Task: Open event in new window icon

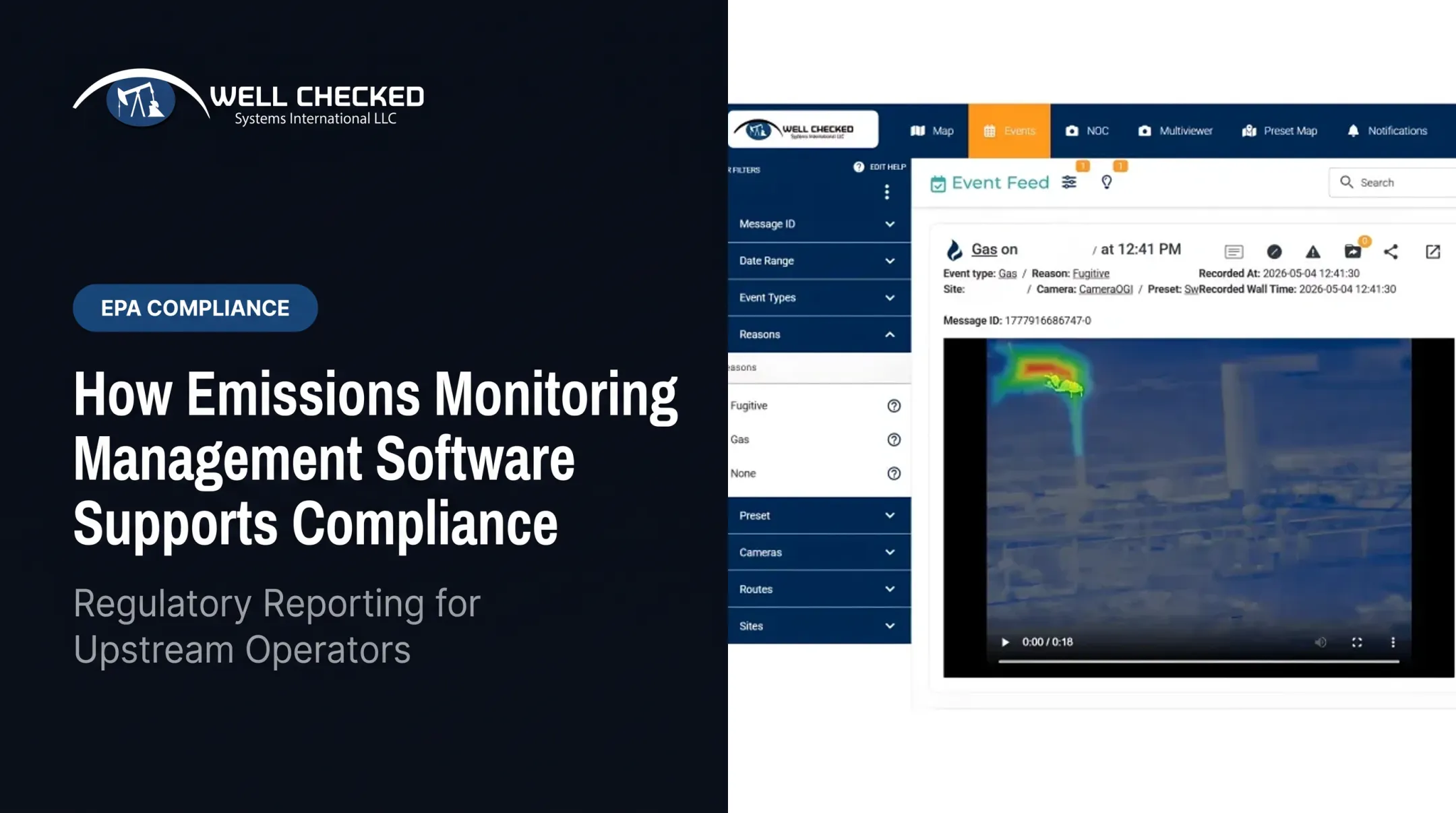Action: click(1433, 251)
